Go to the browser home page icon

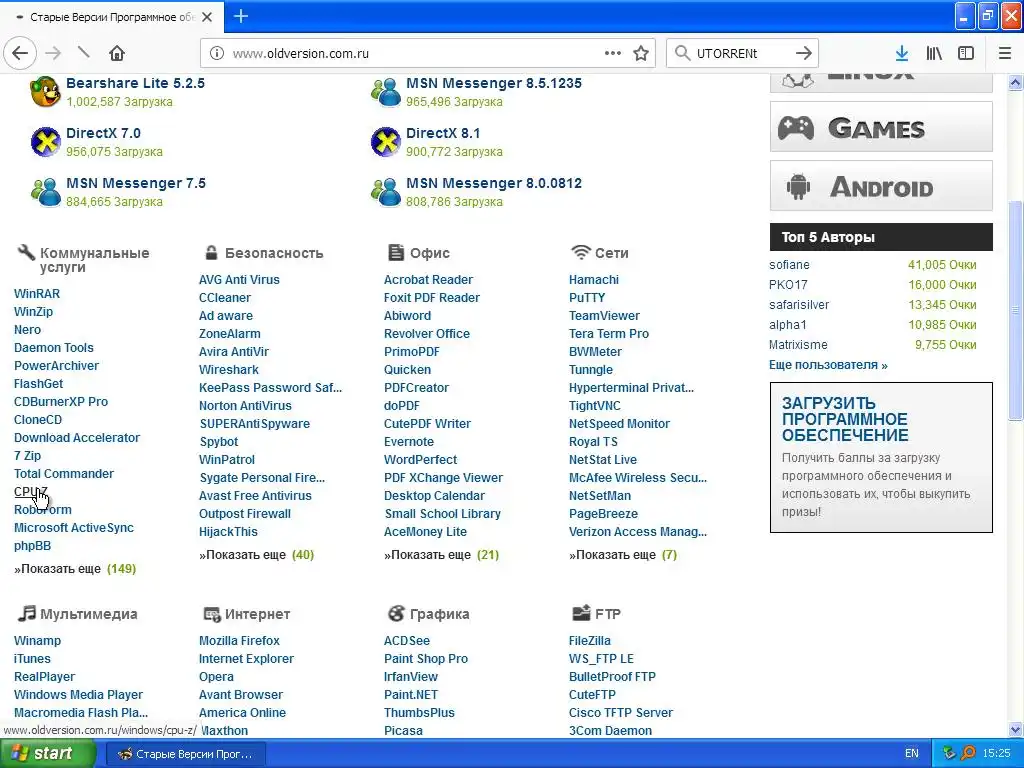(117, 53)
